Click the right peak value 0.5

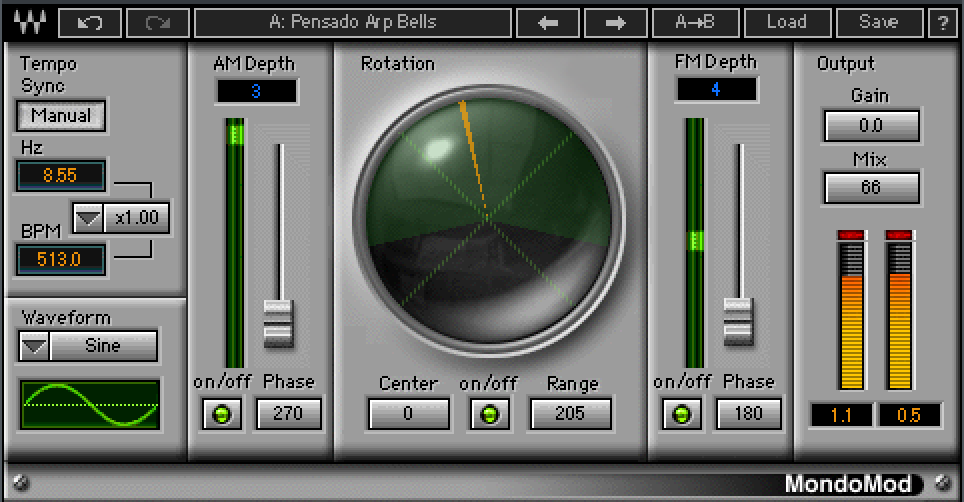909,415
